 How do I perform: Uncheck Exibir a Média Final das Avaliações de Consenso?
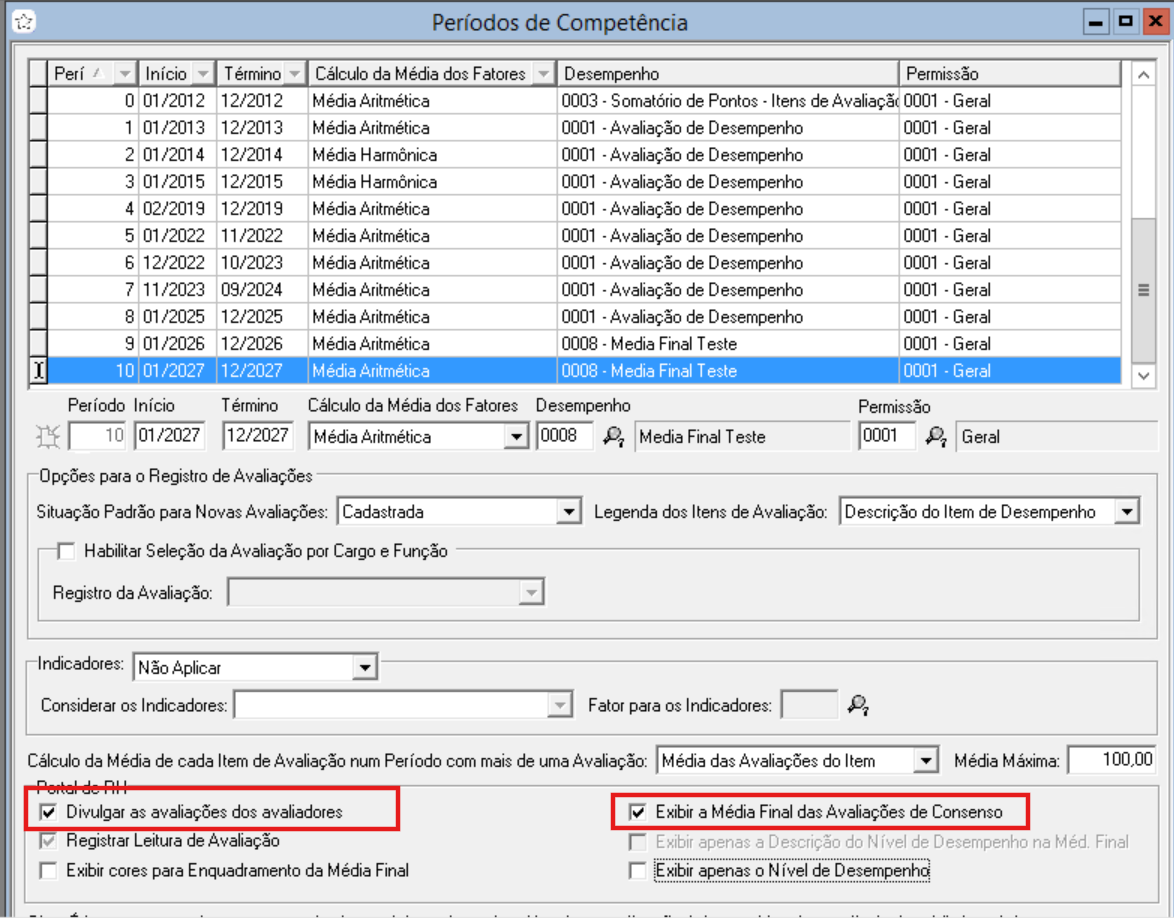pos(638,812)
